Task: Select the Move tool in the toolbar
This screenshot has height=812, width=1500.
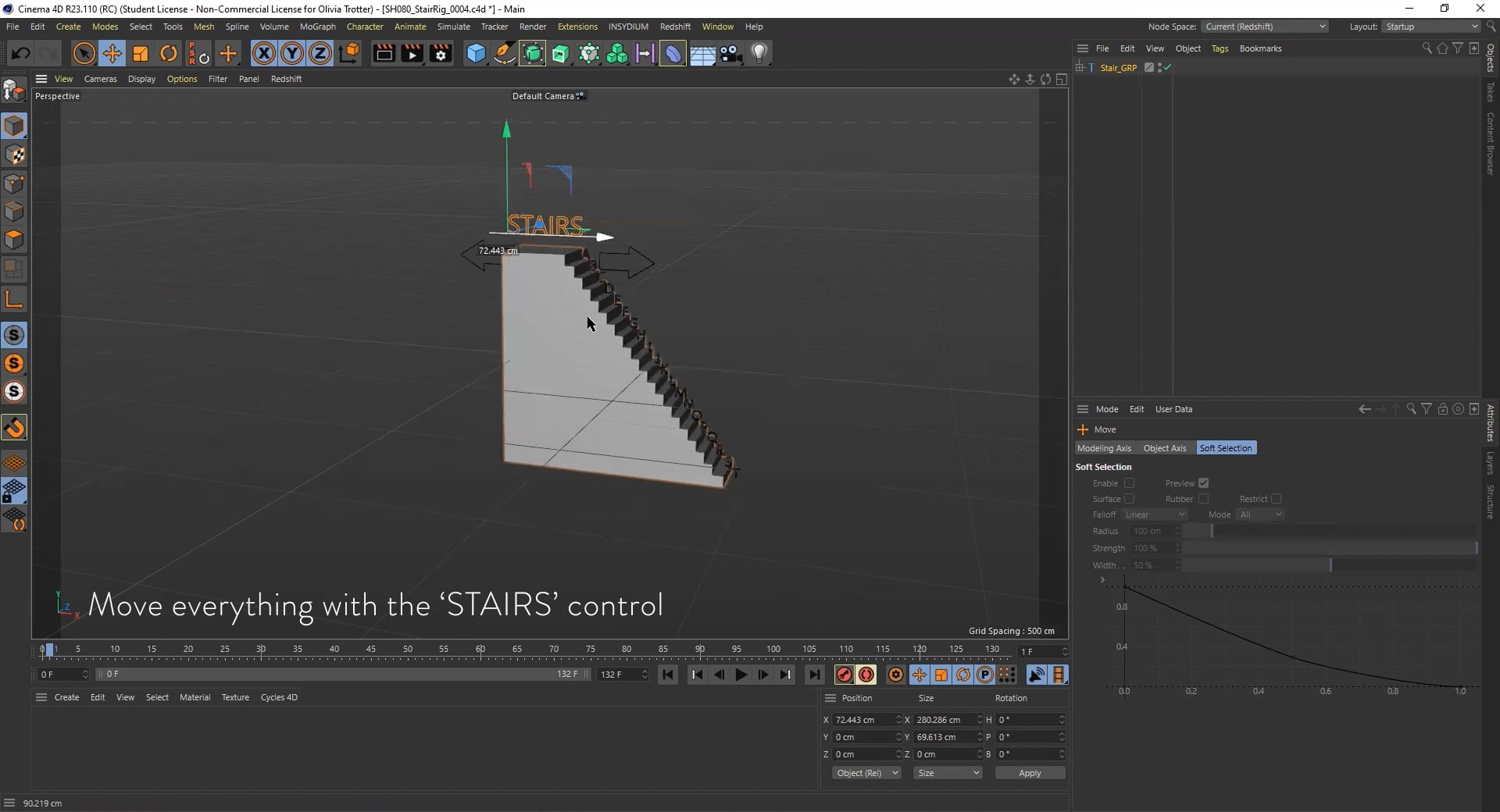Action: [112, 52]
